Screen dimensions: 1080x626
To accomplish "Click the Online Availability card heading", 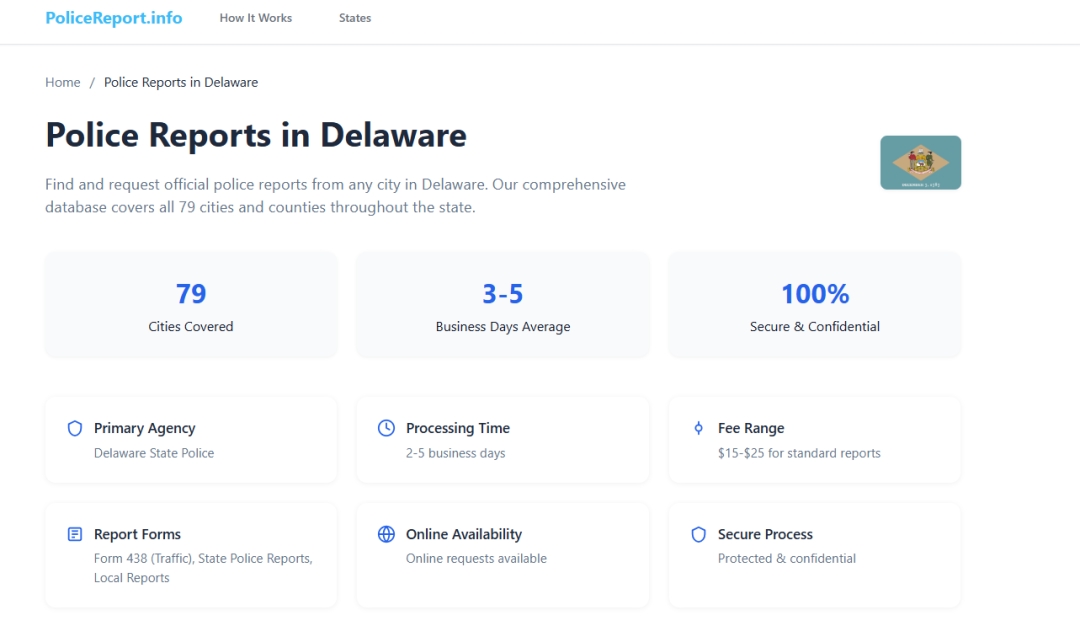I will coord(464,534).
